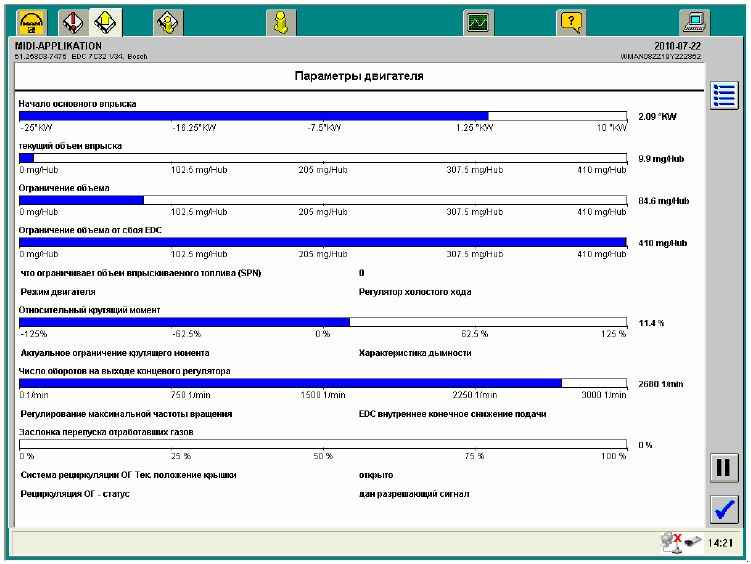This screenshot has width=751, height=564.
Task: Click EDC внутреннее конечное снижение подачи
Action: 453,414
